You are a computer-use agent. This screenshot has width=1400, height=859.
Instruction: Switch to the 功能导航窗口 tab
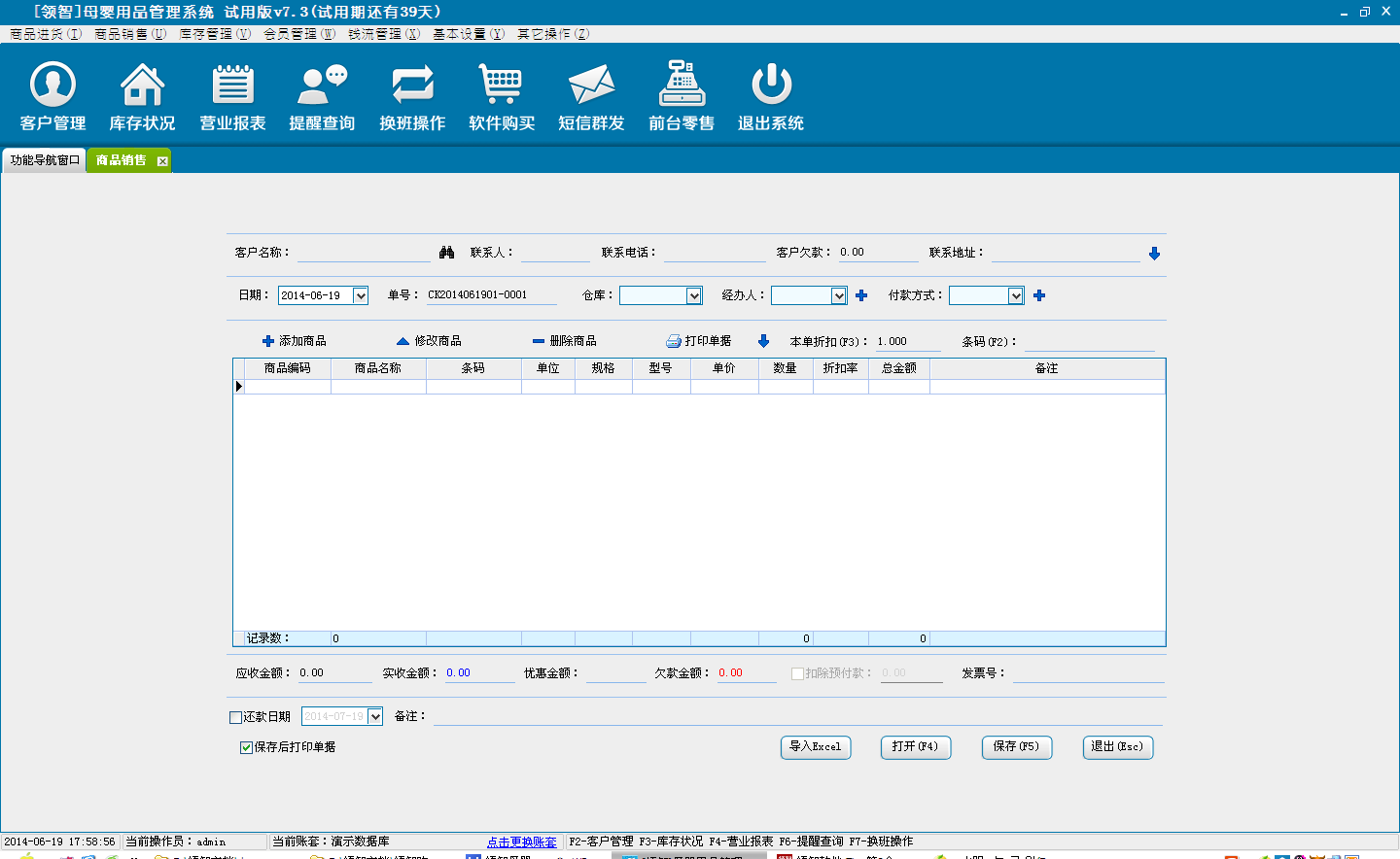pos(45,160)
